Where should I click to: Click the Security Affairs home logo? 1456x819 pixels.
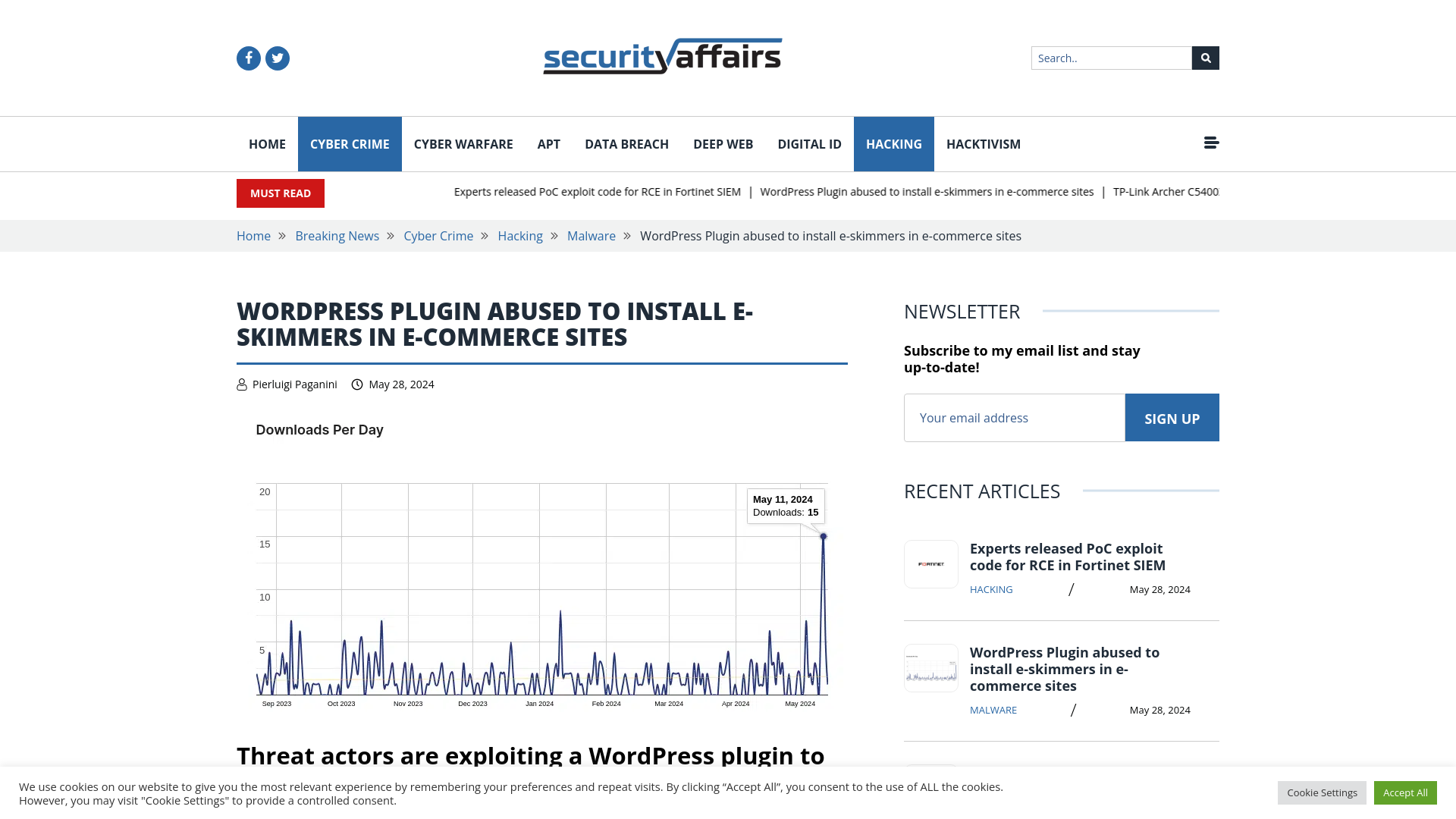(x=663, y=58)
